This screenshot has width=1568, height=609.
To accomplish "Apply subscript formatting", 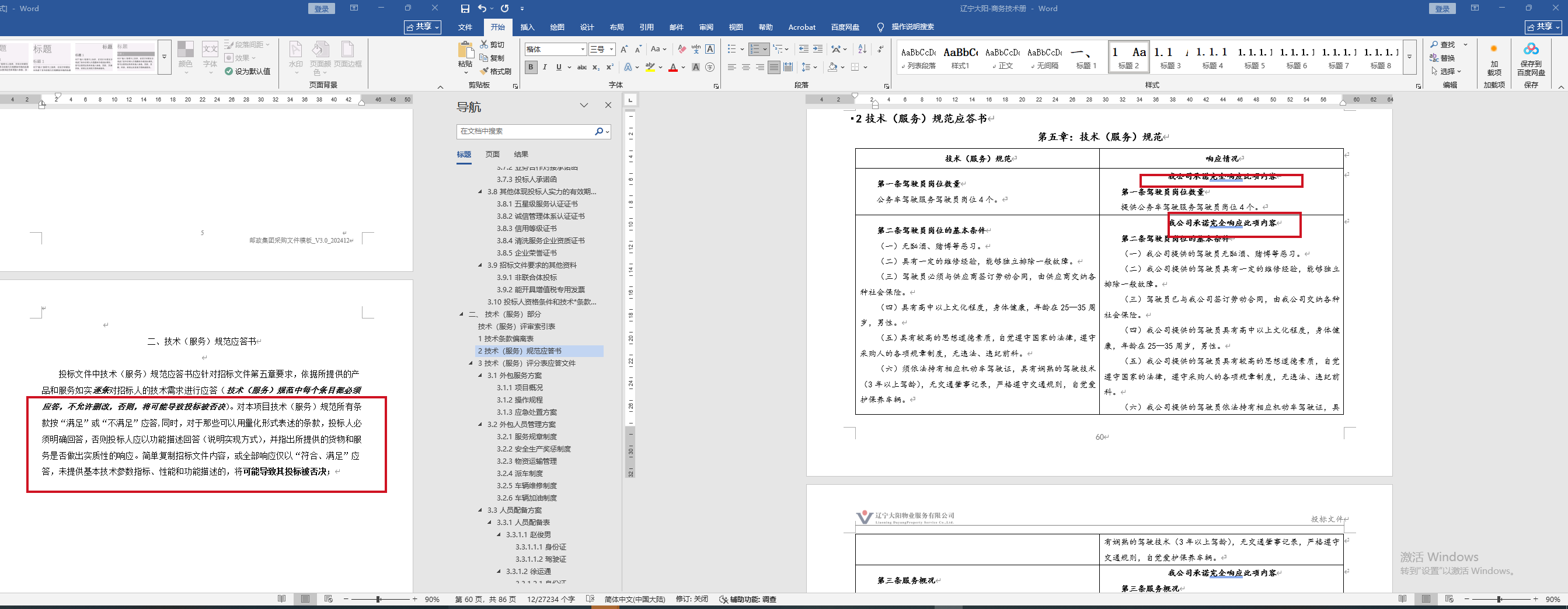I will (x=596, y=68).
